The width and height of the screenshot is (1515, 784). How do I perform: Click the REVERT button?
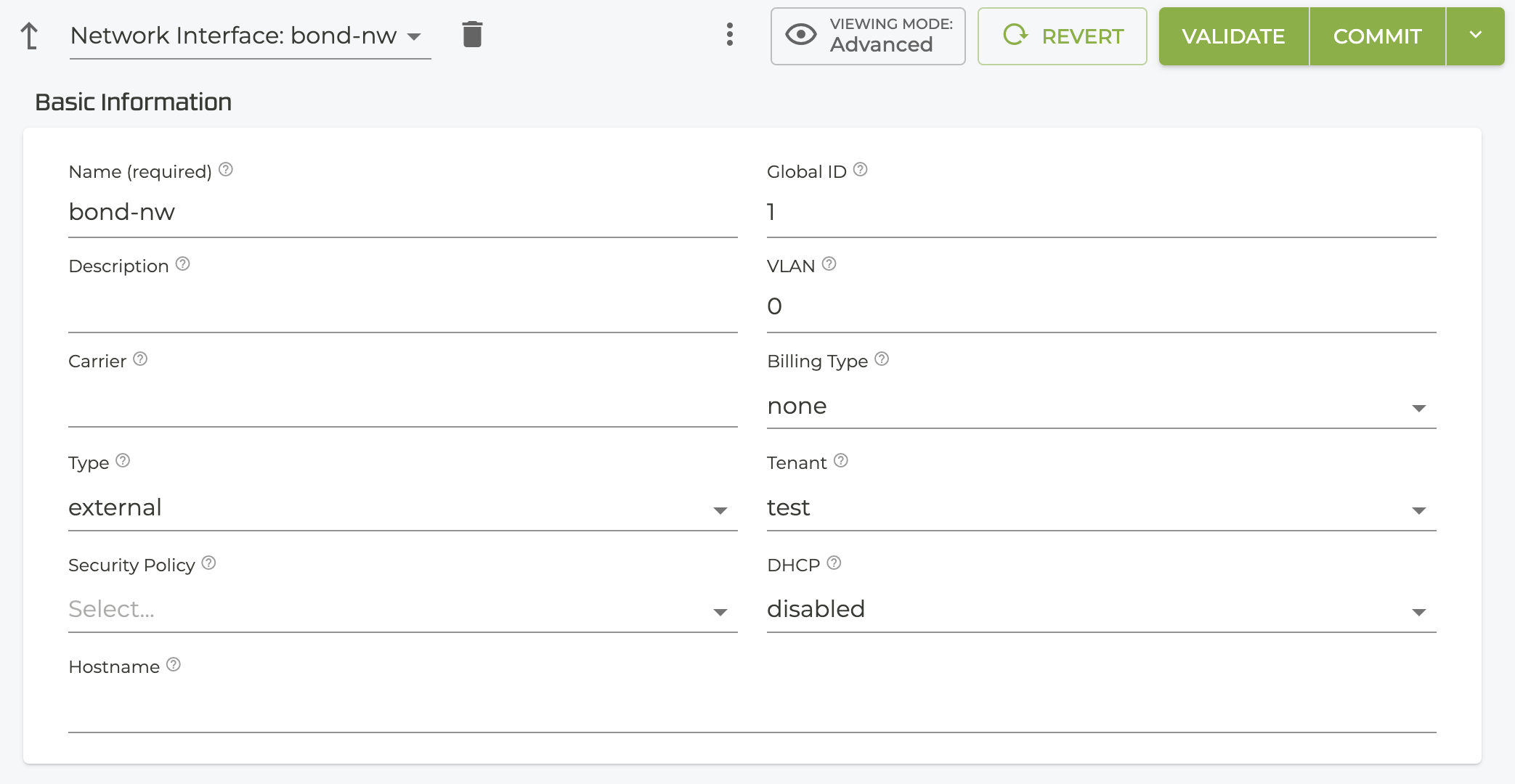click(1062, 36)
